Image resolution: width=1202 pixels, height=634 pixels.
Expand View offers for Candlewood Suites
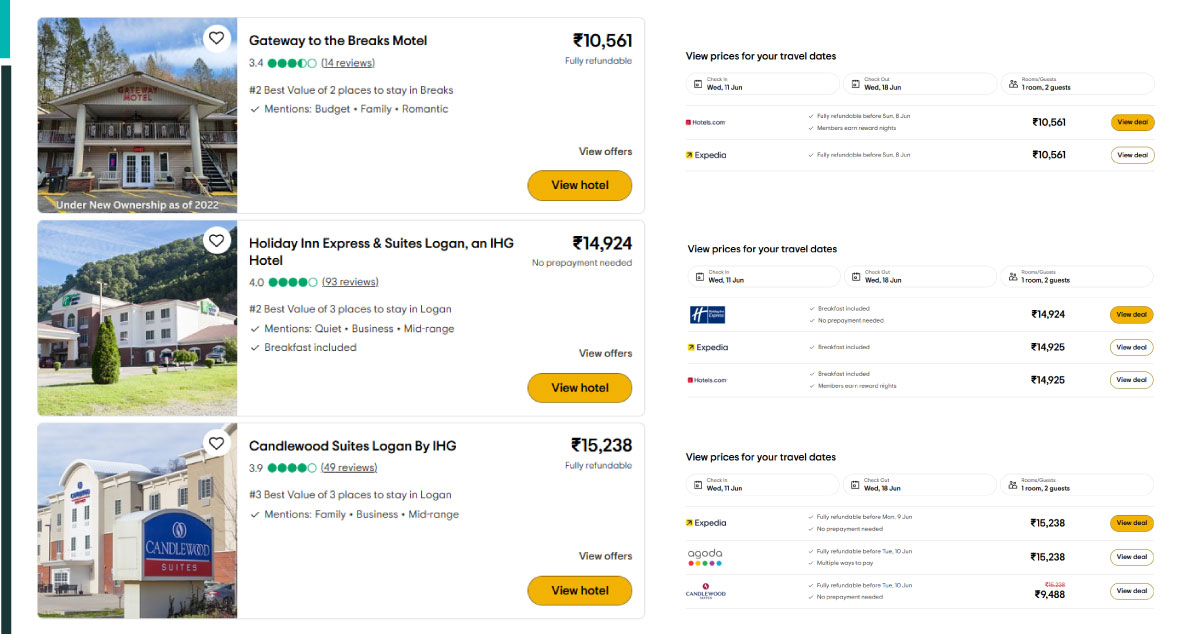tap(605, 556)
